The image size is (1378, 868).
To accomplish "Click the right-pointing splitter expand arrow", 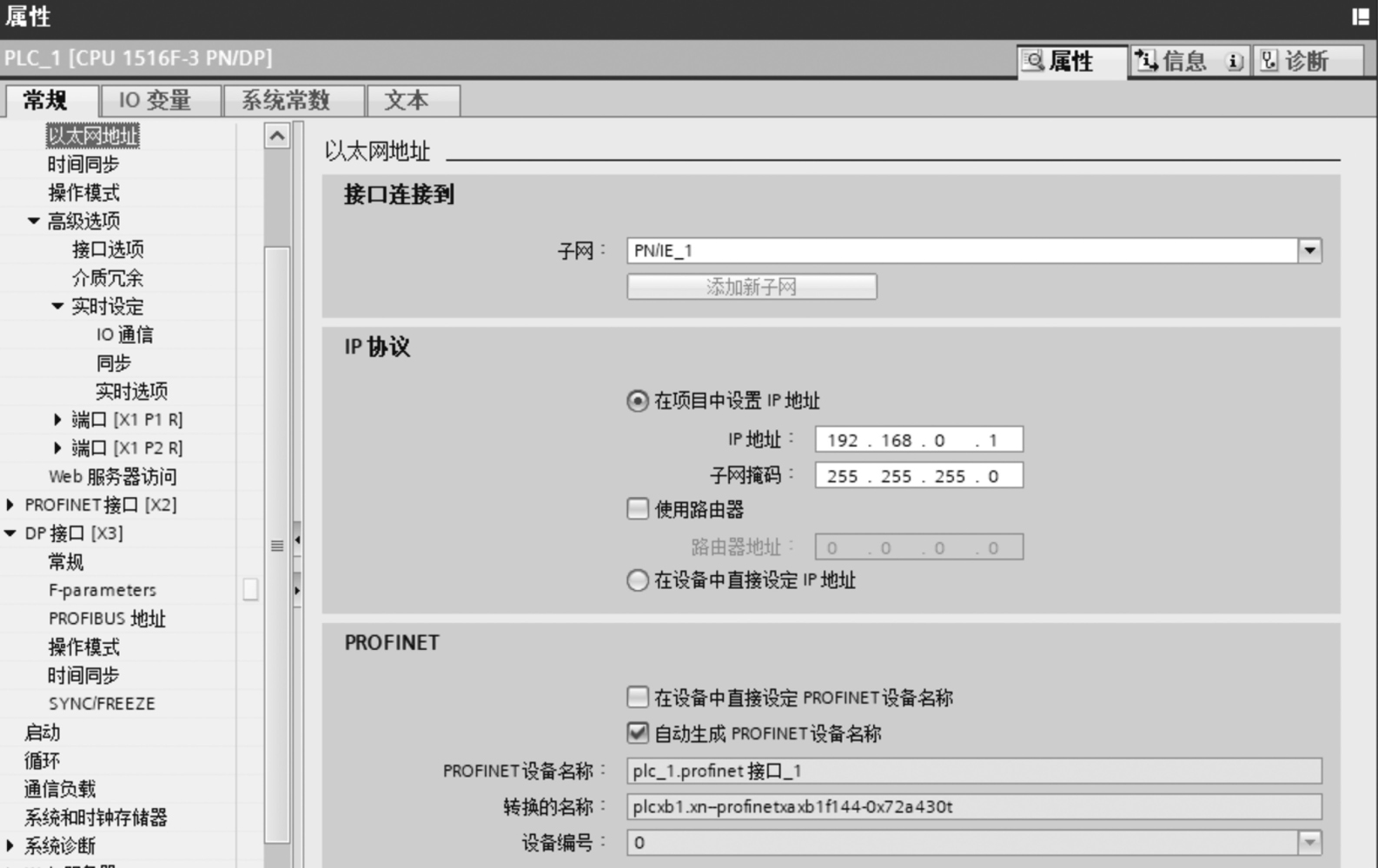I will [297, 590].
